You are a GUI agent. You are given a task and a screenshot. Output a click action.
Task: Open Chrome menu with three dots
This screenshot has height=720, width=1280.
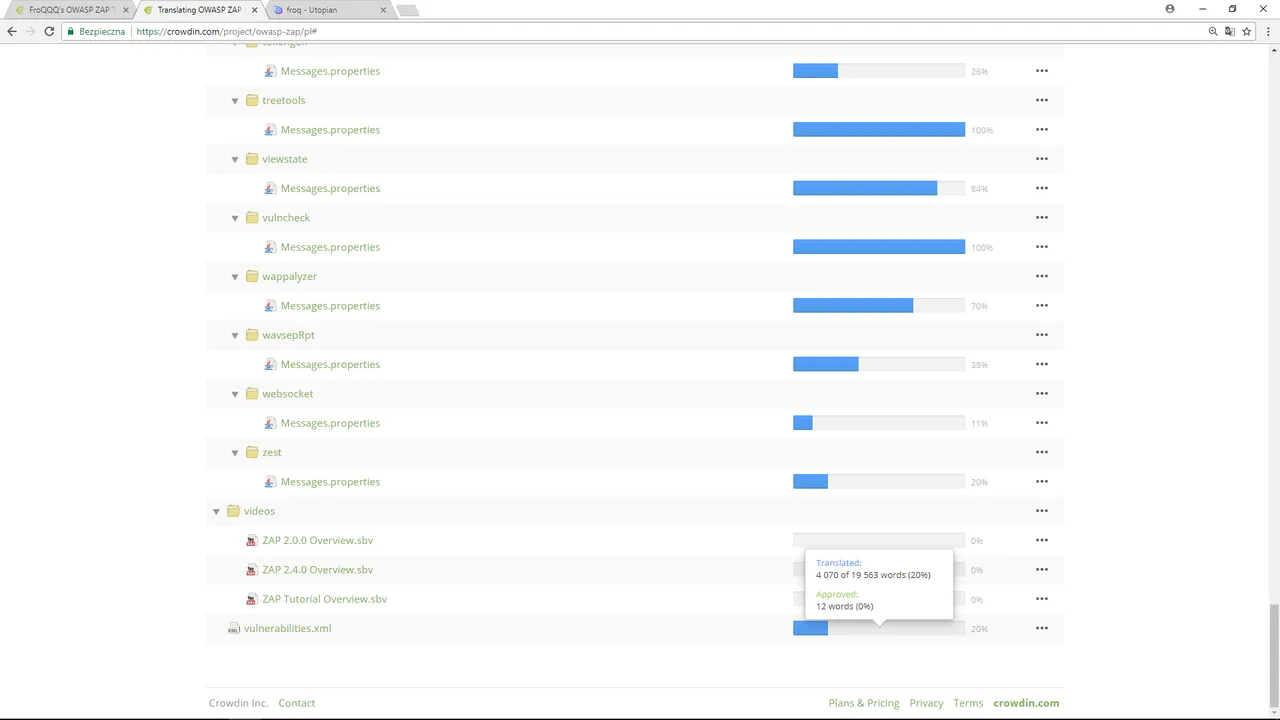(x=1268, y=31)
